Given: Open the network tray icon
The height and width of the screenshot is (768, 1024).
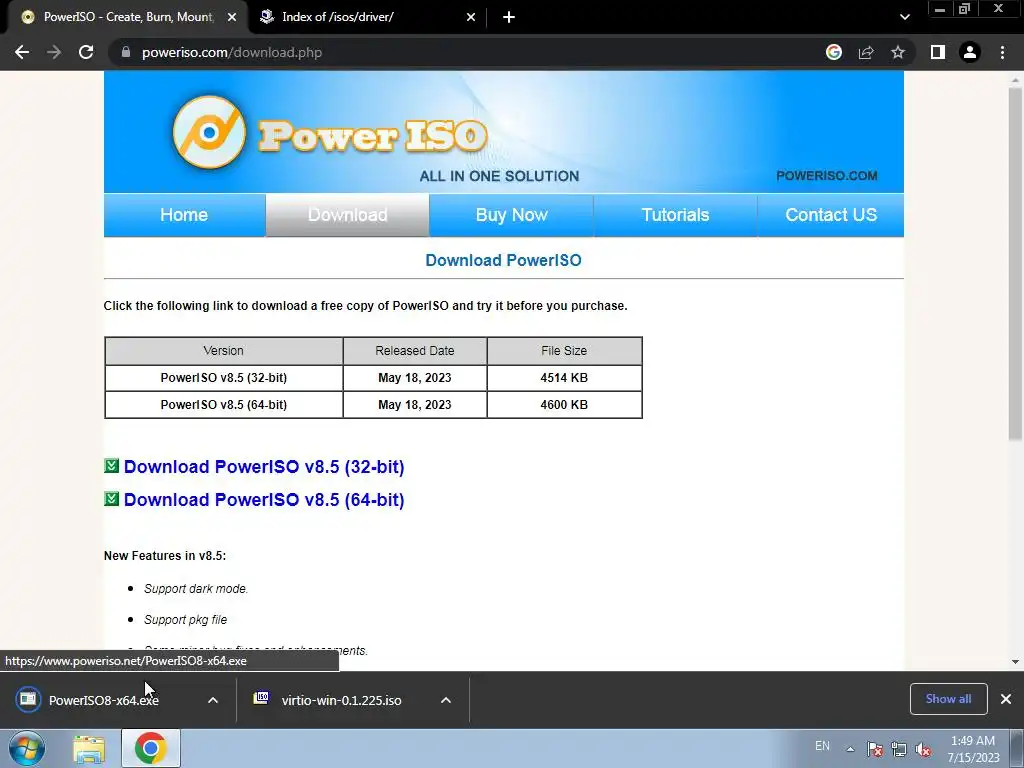Looking at the screenshot, I should [899, 749].
